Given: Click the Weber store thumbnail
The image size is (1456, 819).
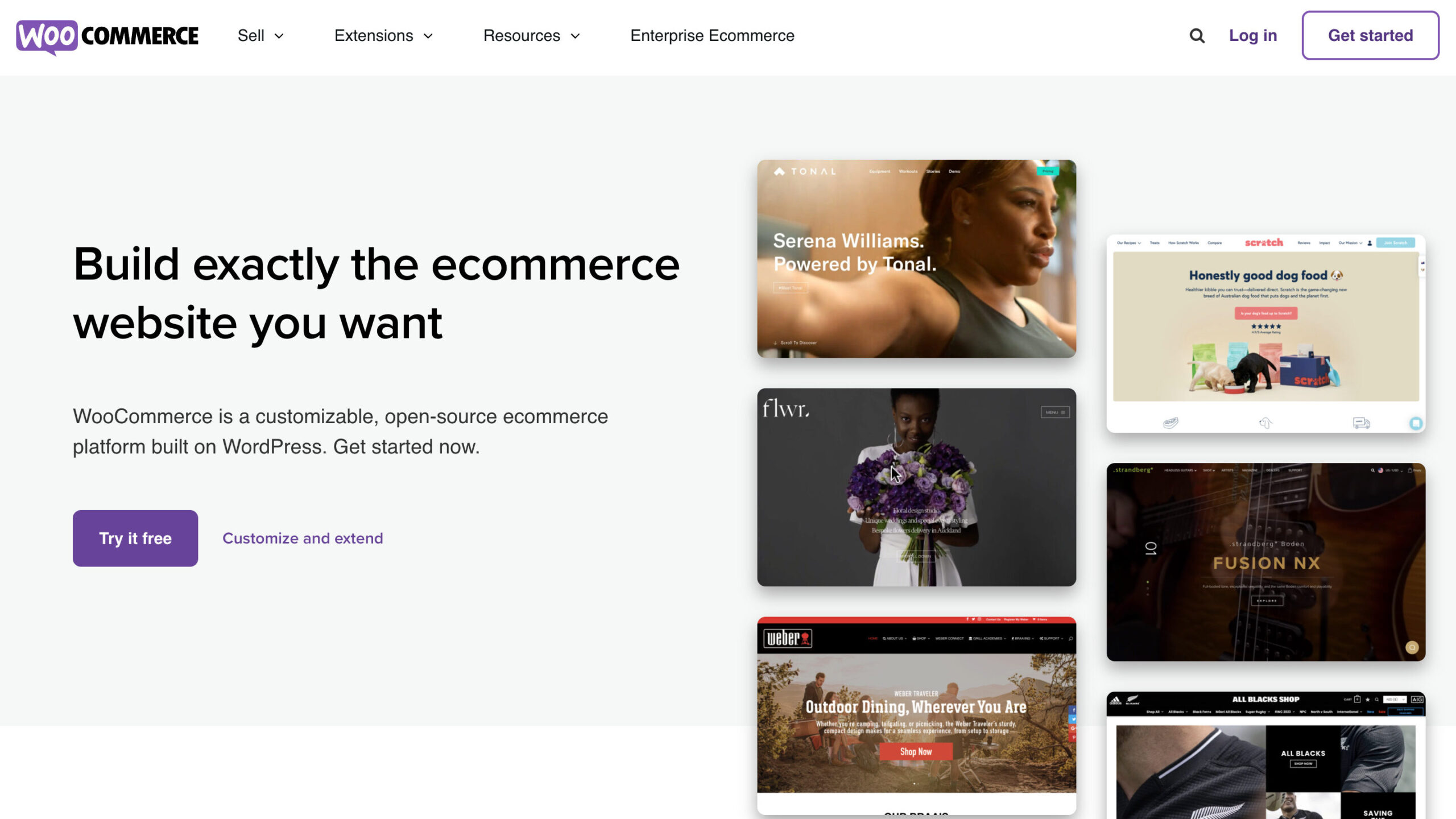Looking at the screenshot, I should click(x=917, y=715).
